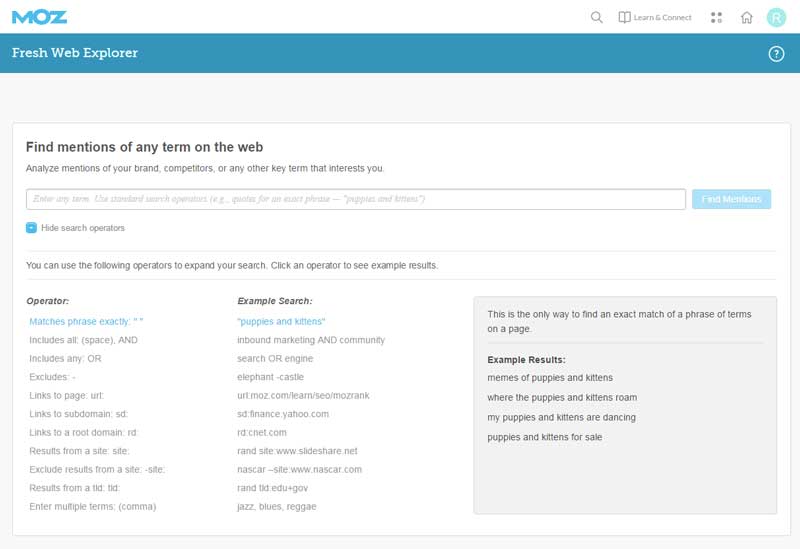Click the nascar -site:www.nascar.com example
This screenshot has width=800, height=549.
click(299, 469)
